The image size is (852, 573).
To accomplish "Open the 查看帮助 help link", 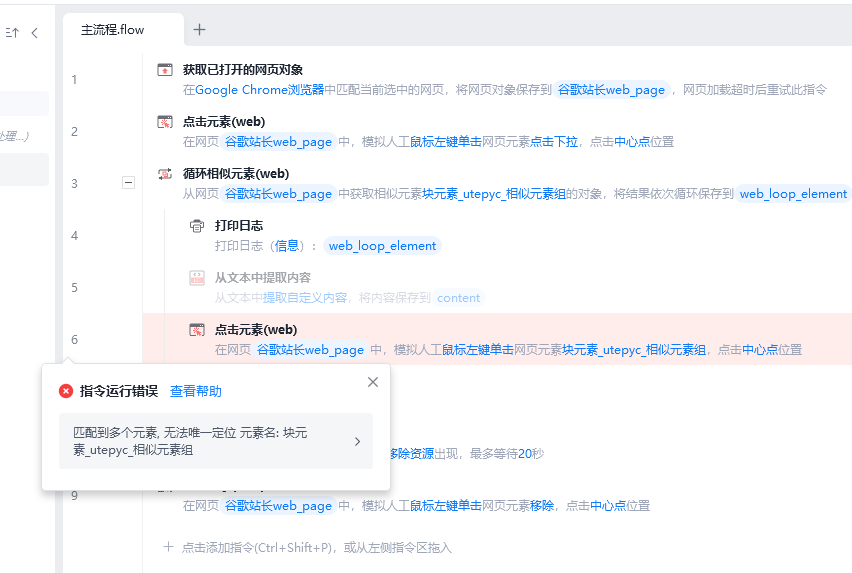I will point(196,391).
